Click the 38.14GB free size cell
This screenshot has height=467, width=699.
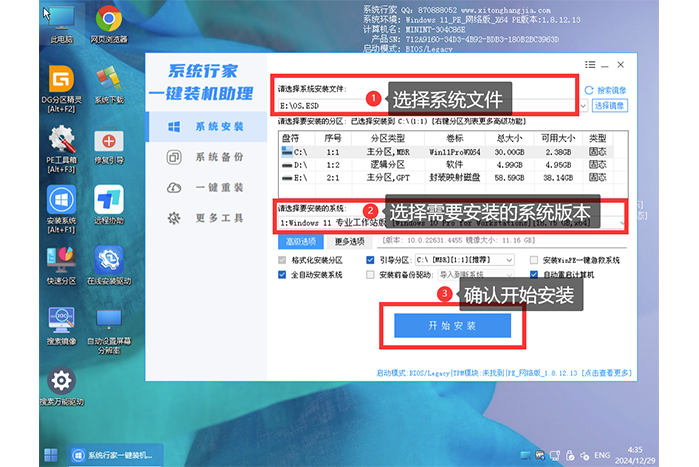point(558,178)
